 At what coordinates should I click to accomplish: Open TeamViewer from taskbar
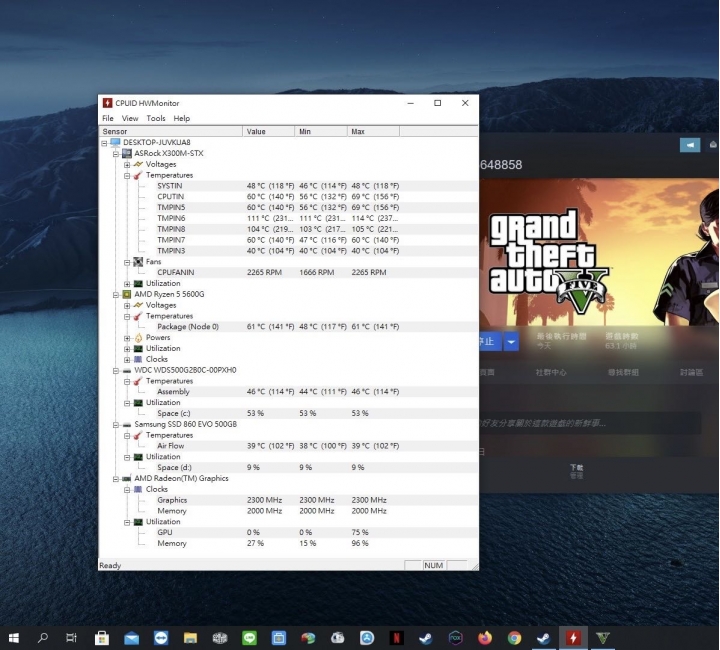tap(161, 638)
